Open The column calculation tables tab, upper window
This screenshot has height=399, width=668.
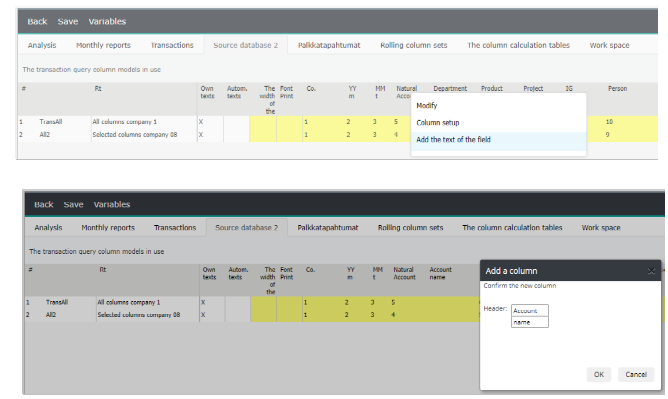518,45
